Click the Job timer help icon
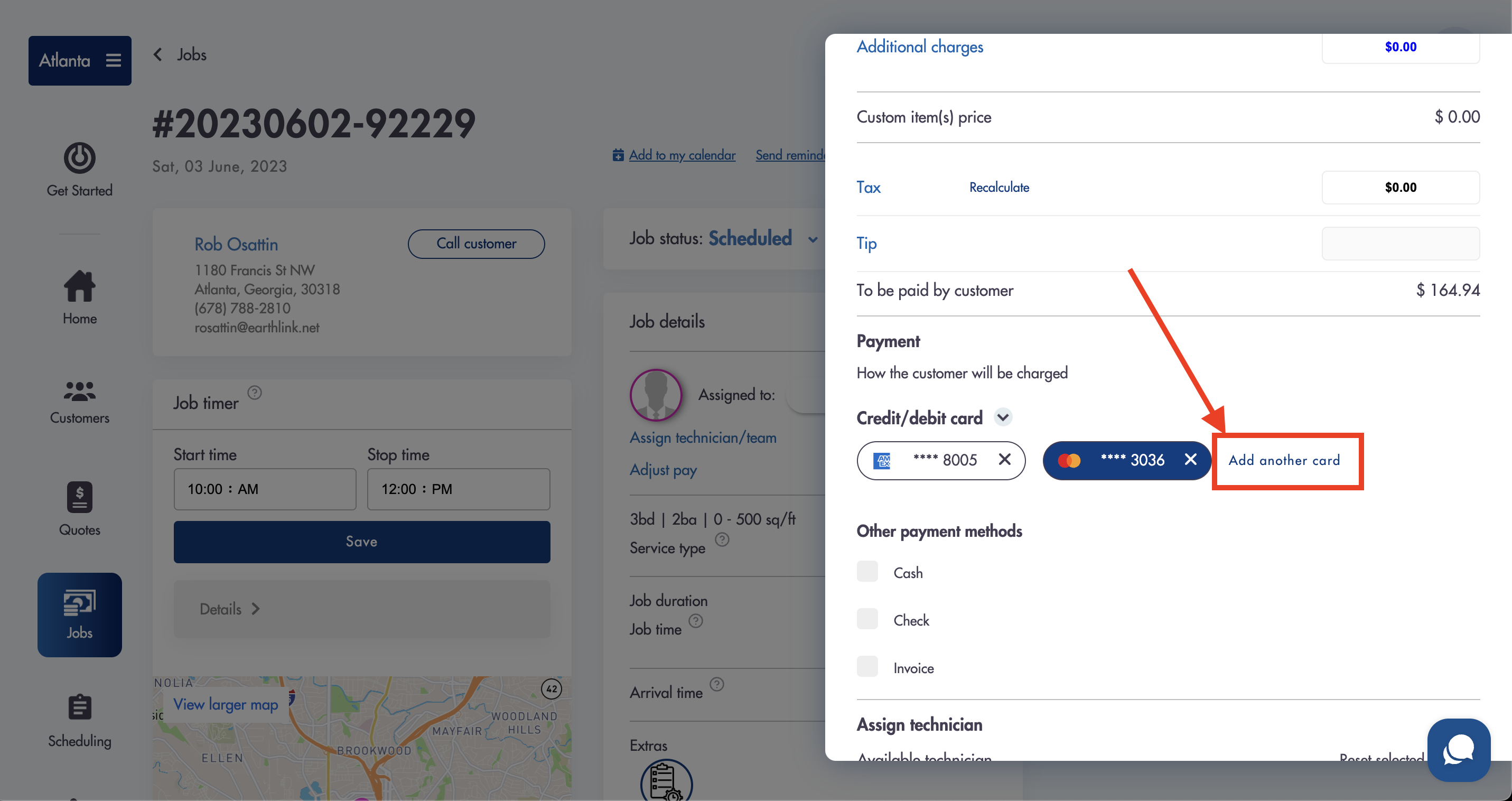 click(x=254, y=392)
